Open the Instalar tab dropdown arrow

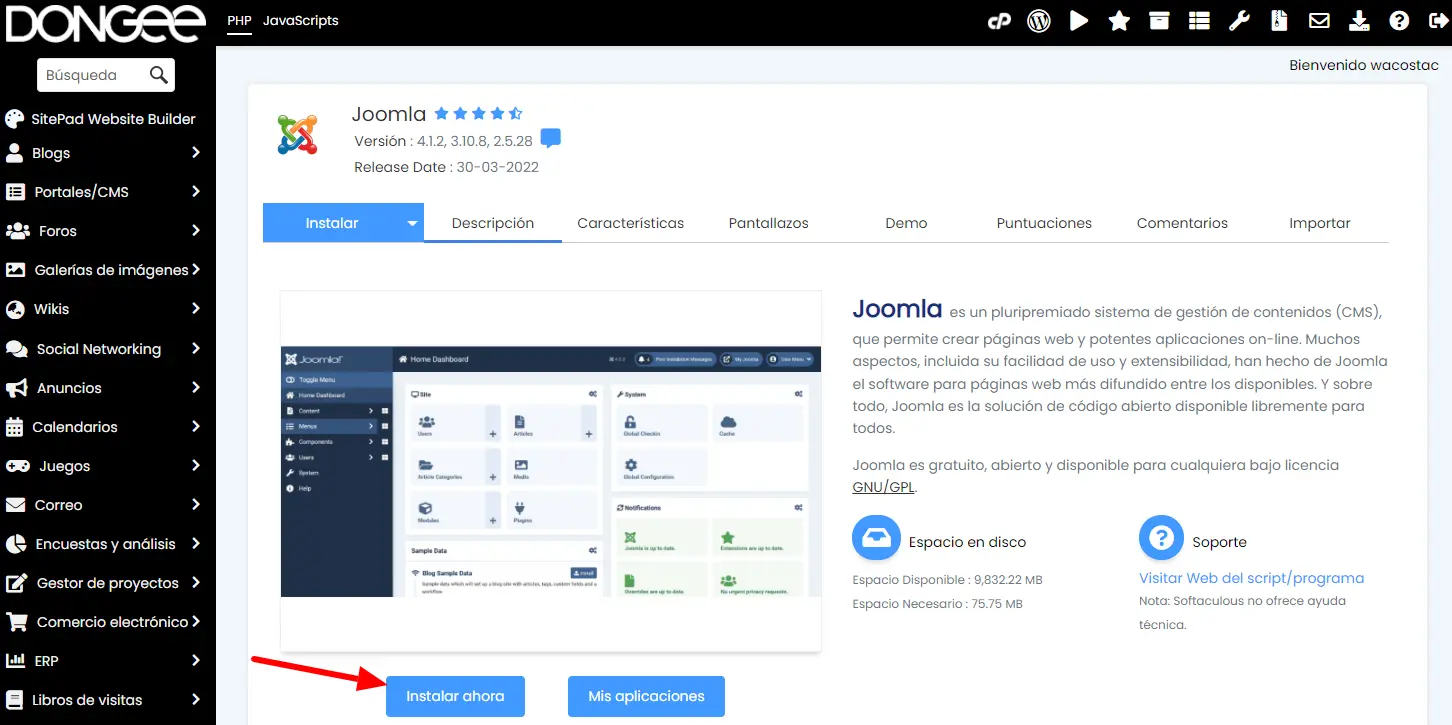click(x=412, y=223)
